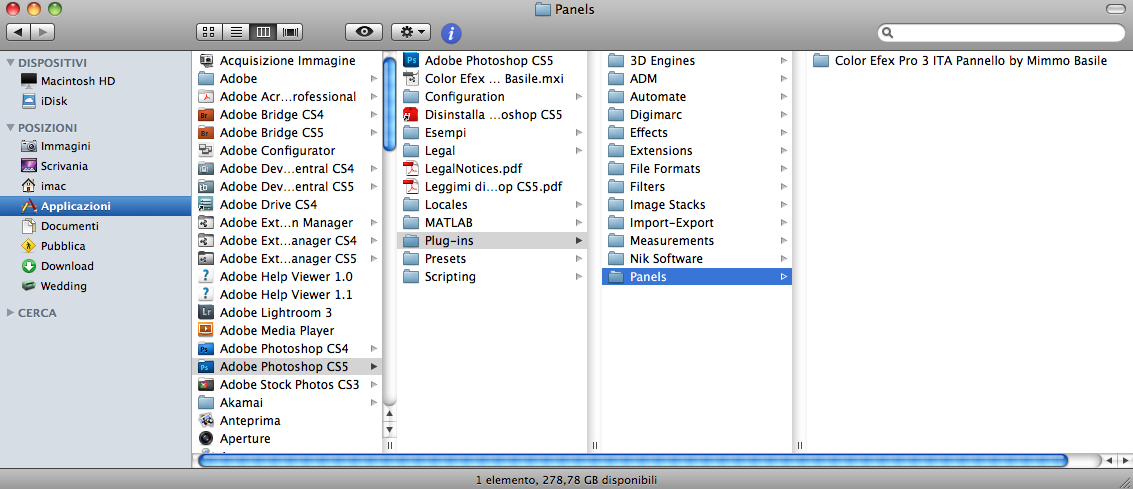Select column view mode
The height and width of the screenshot is (489, 1133).
point(263,32)
